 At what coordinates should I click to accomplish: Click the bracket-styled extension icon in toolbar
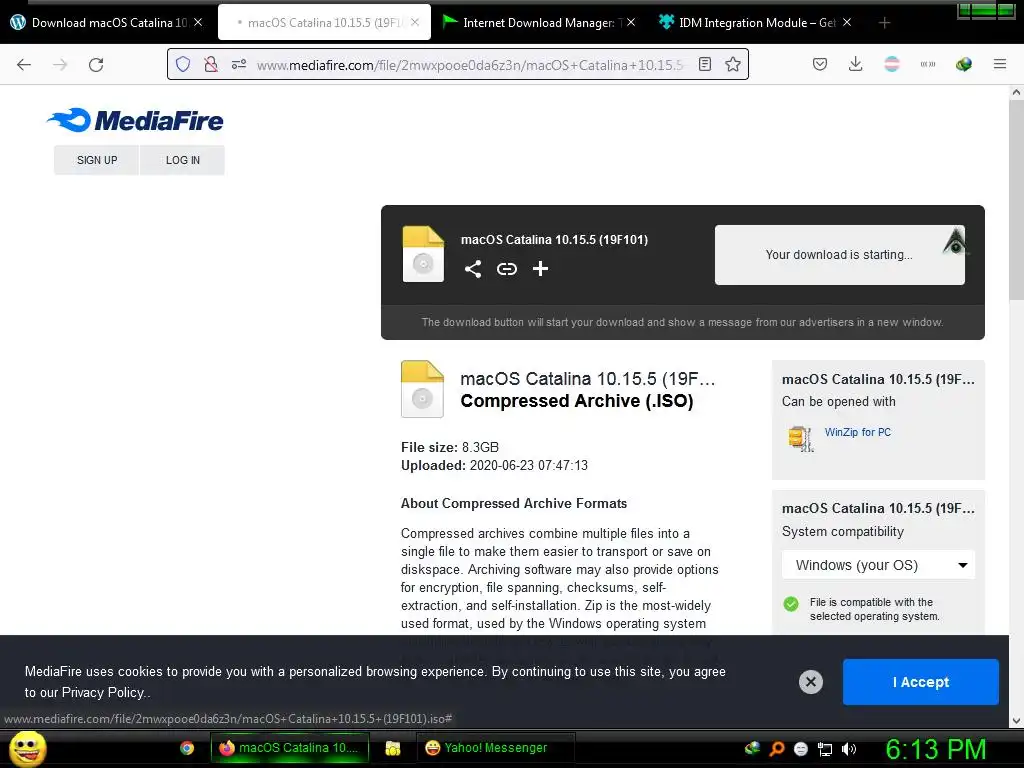click(928, 64)
